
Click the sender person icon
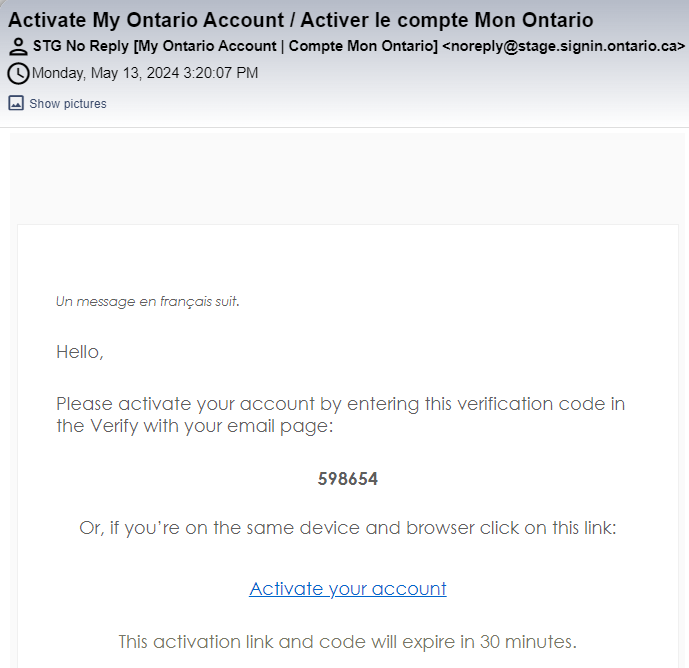pos(18,47)
